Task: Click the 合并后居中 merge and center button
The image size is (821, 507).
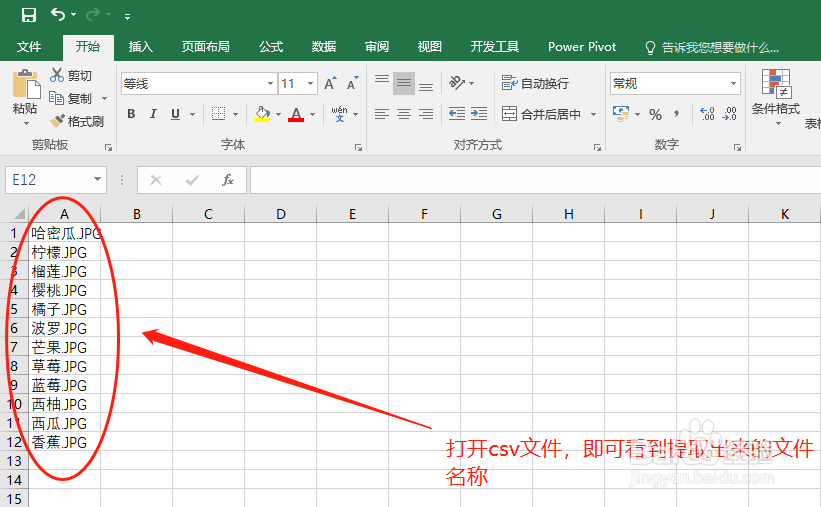Action: pos(541,114)
